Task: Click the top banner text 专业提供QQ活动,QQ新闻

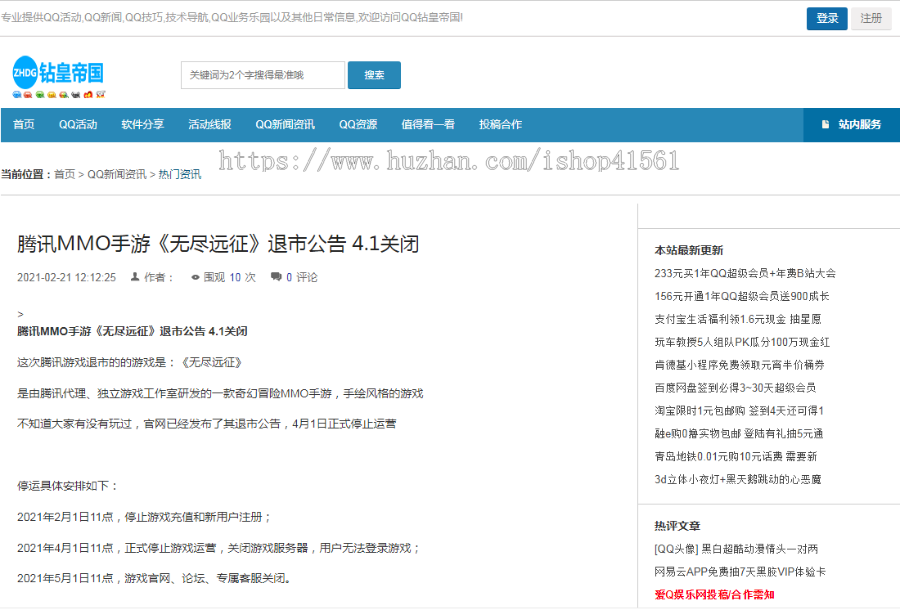Action: (231, 18)
